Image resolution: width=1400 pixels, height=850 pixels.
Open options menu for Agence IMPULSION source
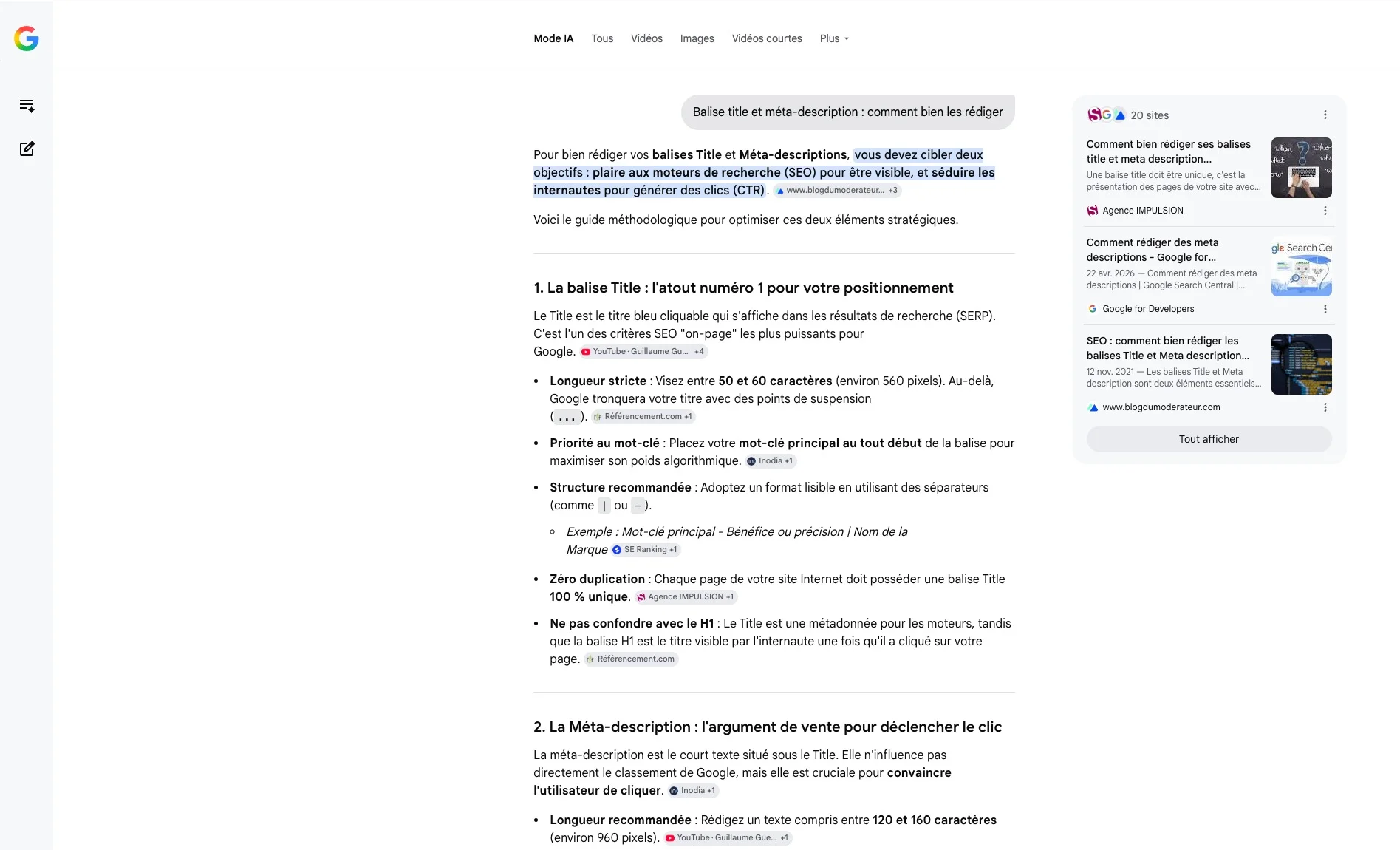tap(1325, 211)
